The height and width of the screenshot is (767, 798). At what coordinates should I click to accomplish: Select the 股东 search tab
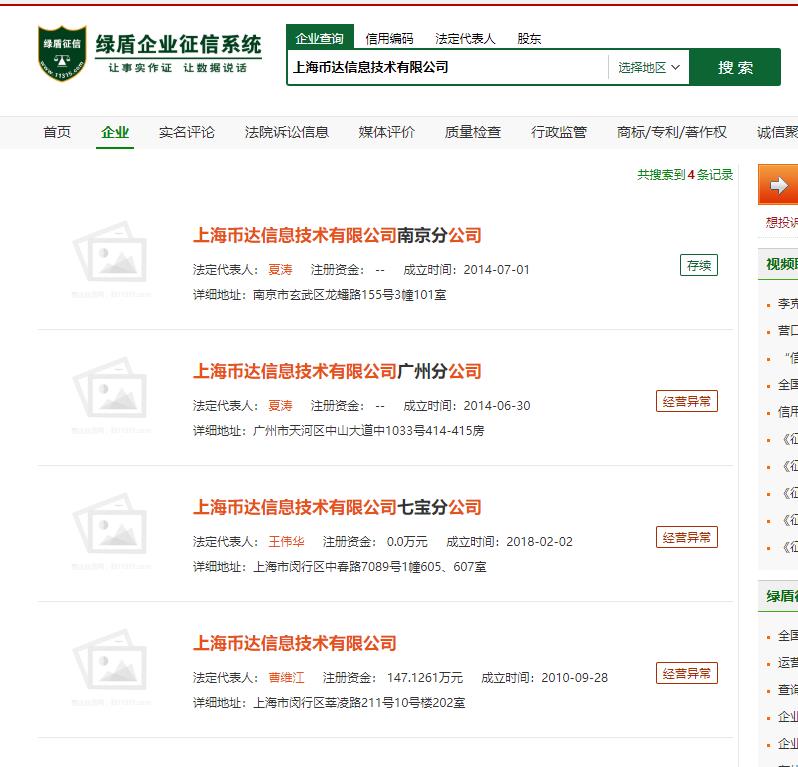click(529, 39)
